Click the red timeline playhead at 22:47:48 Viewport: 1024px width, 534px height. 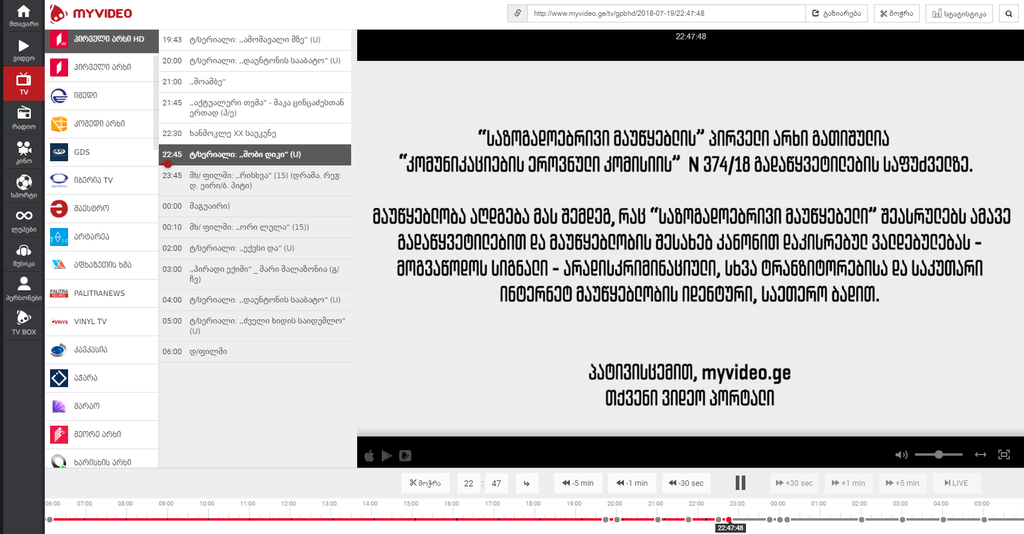[x=729, y=520]
